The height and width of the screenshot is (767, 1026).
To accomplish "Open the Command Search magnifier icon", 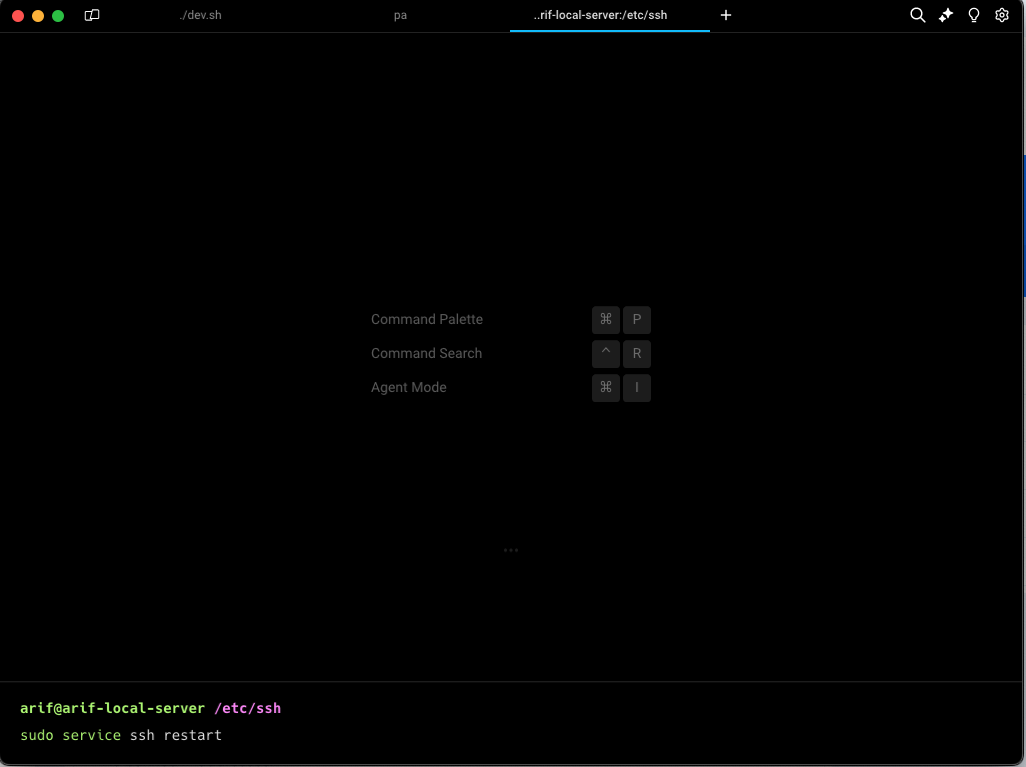I will pos(917,15).
